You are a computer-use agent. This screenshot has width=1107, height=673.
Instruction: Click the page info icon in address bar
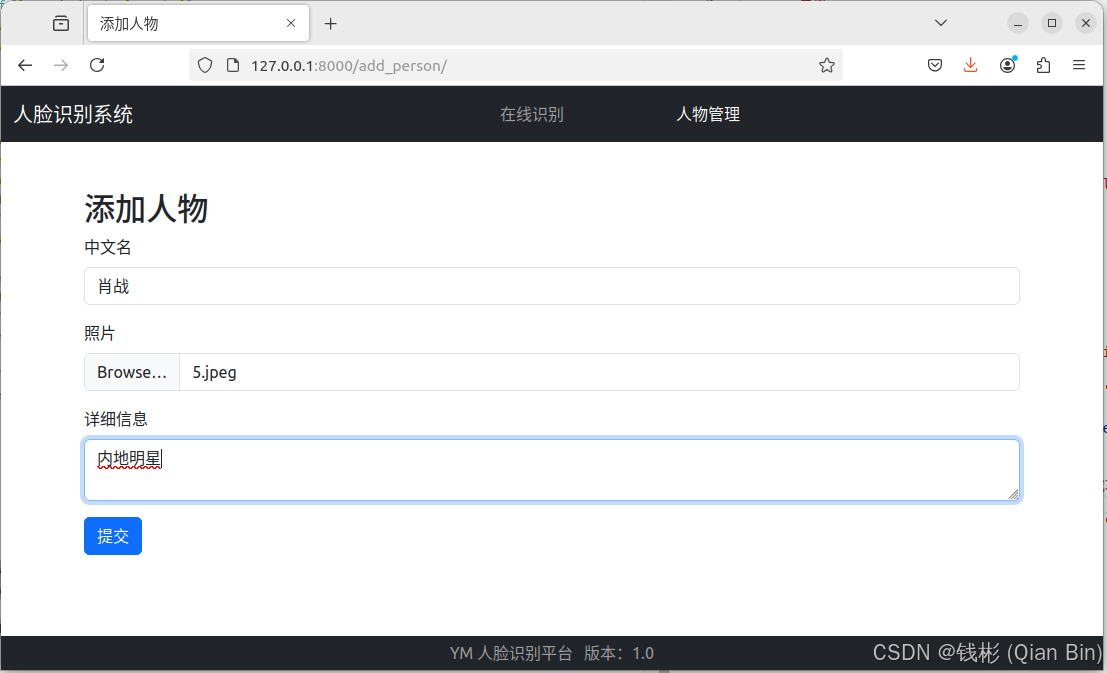pyautogui.click(x=233, y=66)
